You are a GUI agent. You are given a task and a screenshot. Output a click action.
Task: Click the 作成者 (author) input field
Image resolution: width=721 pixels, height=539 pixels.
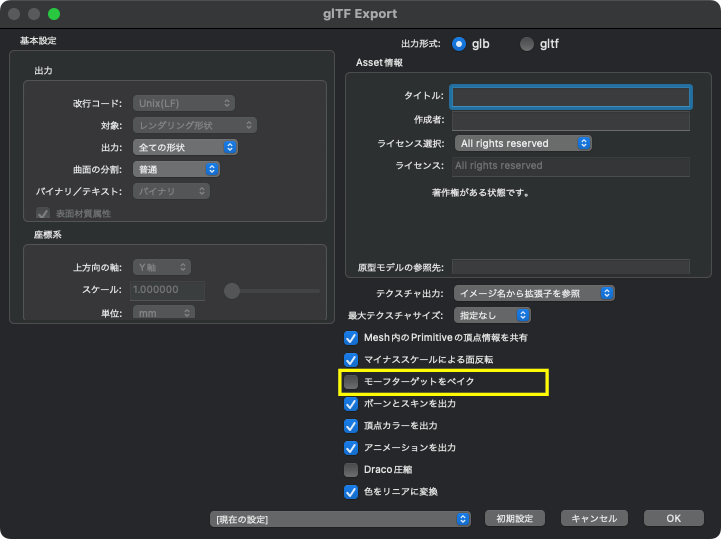tap(571, 121)
